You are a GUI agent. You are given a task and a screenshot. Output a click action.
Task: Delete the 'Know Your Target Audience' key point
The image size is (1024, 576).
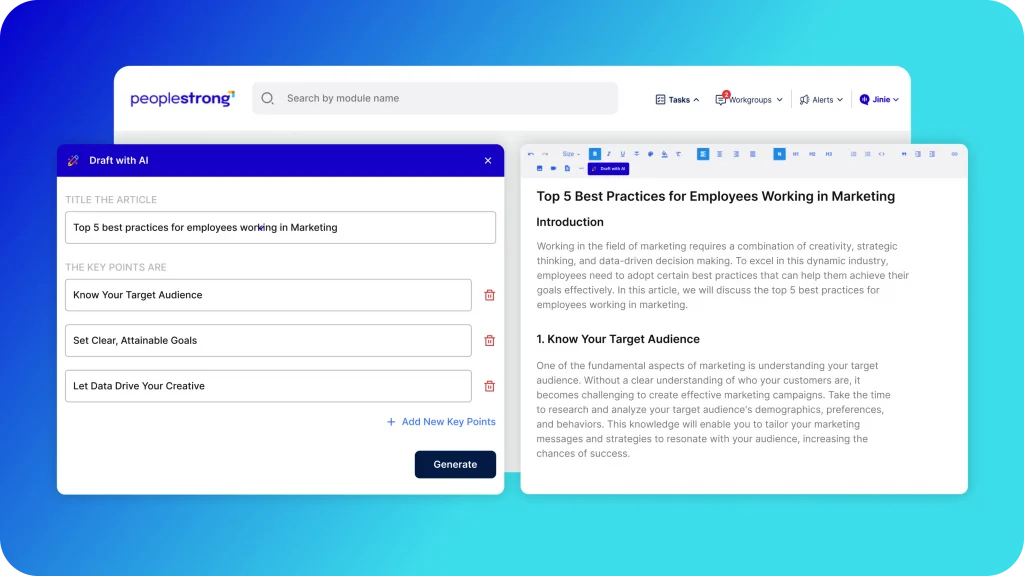489,295
